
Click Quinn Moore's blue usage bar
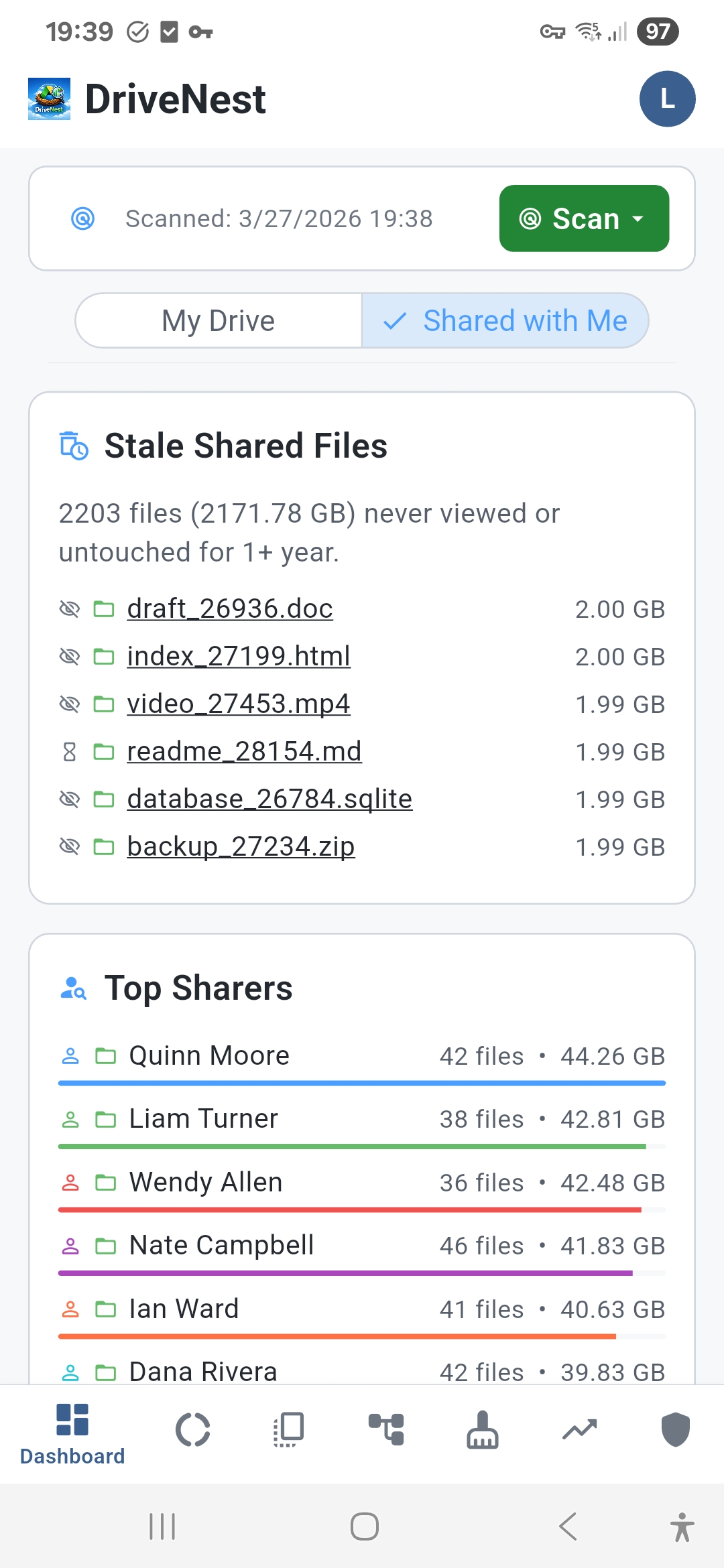(x=362, y=1083)
